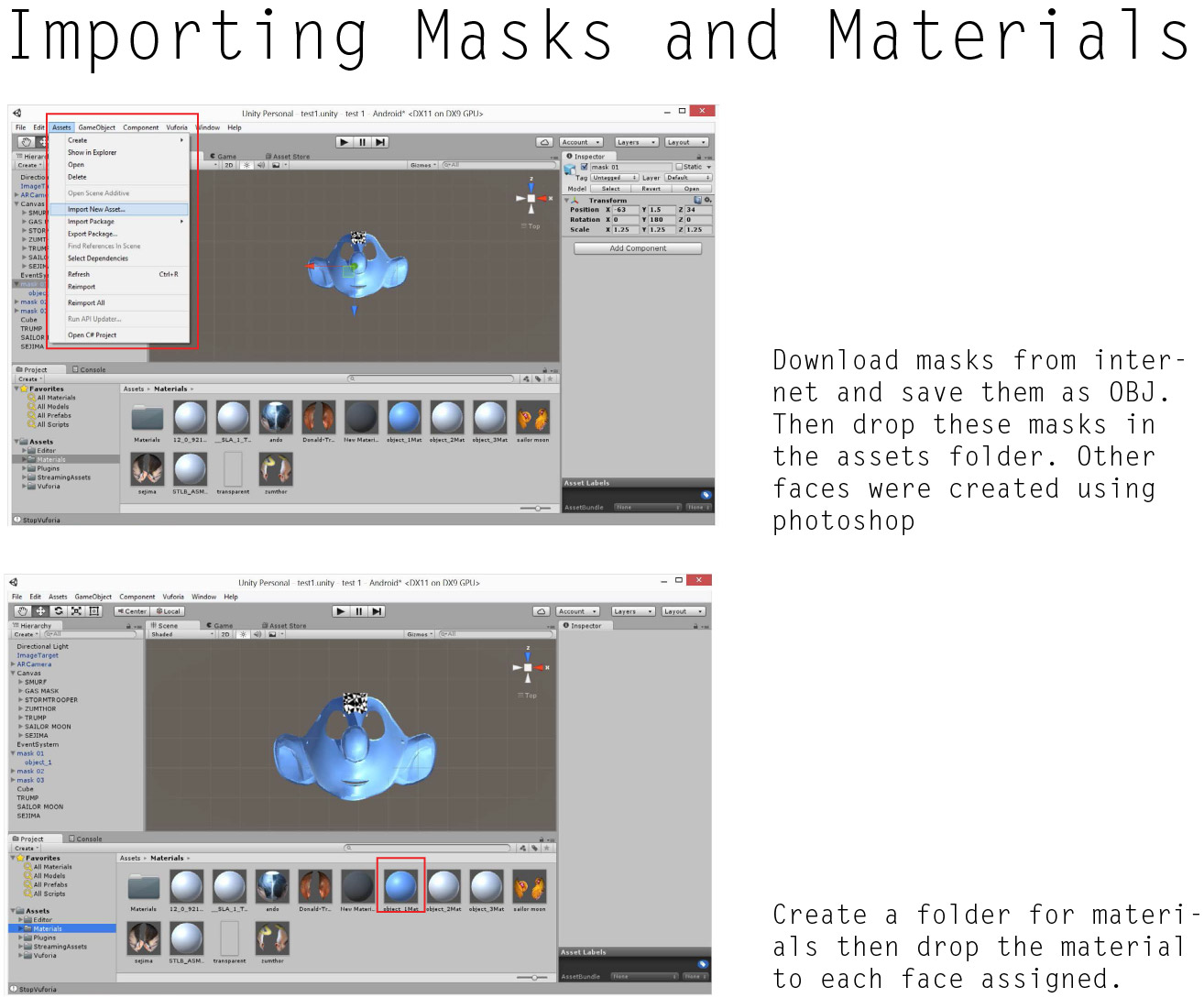The image size is (1204, 998).
Task: Select the Scale tool in the toolbar
Action: (x=73, y=611)
